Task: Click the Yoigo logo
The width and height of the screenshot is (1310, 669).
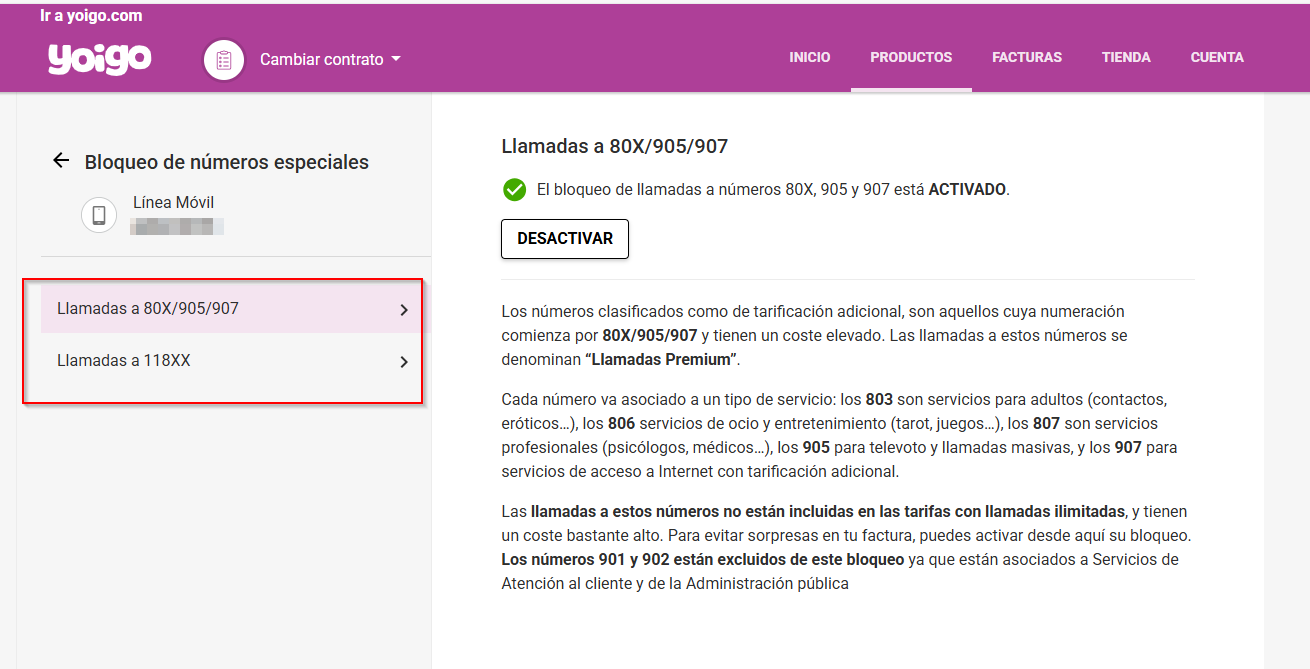Action: click(99, 58)
